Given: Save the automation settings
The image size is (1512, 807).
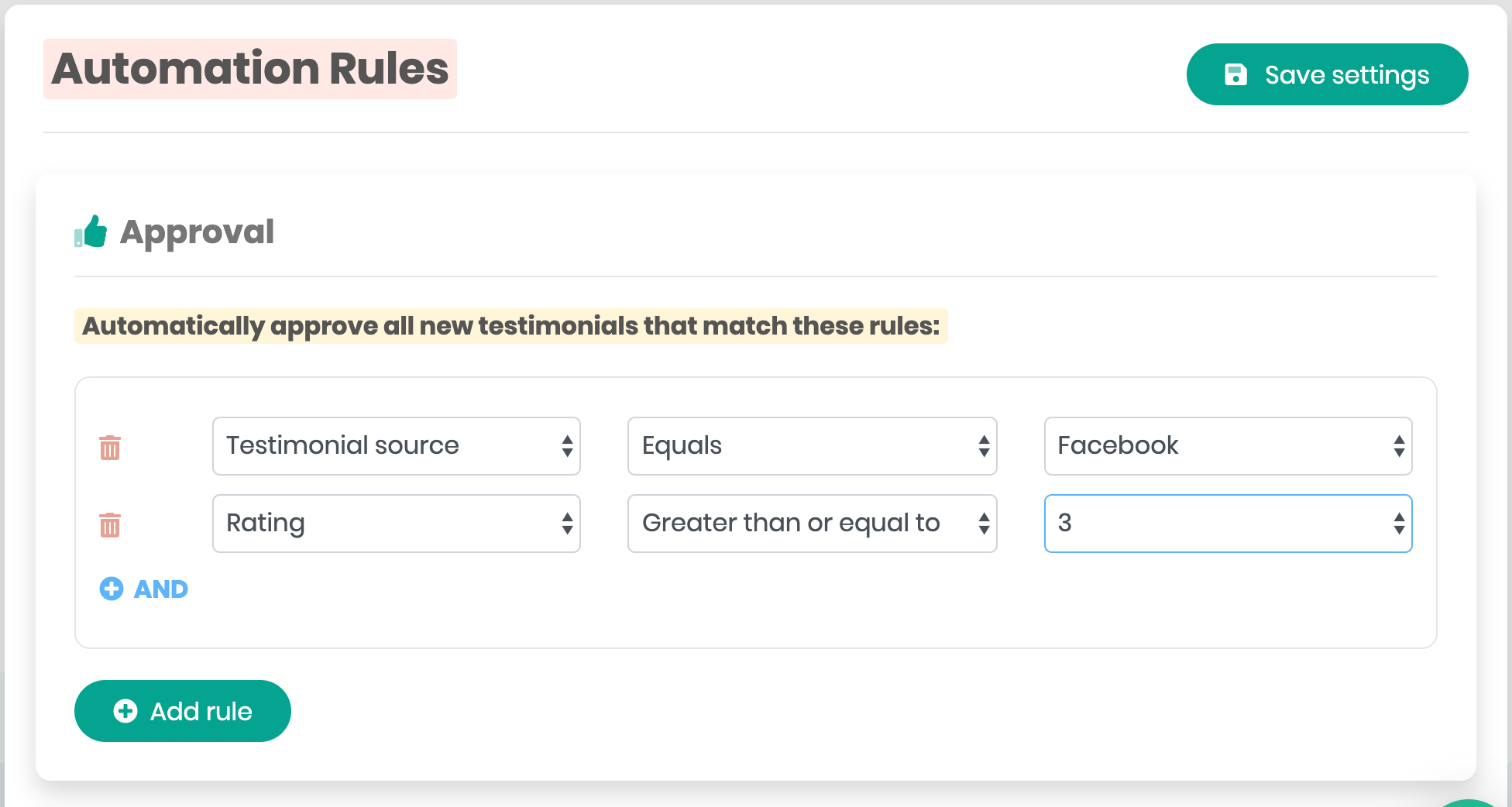Looking at the screenshot, I should (x=1327, y=74).
